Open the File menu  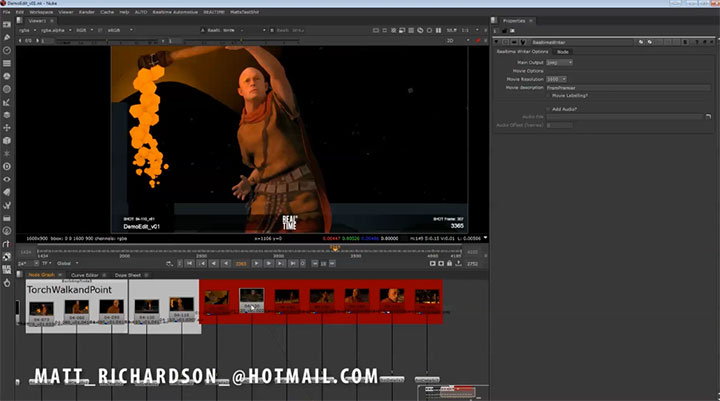(6, 12)
